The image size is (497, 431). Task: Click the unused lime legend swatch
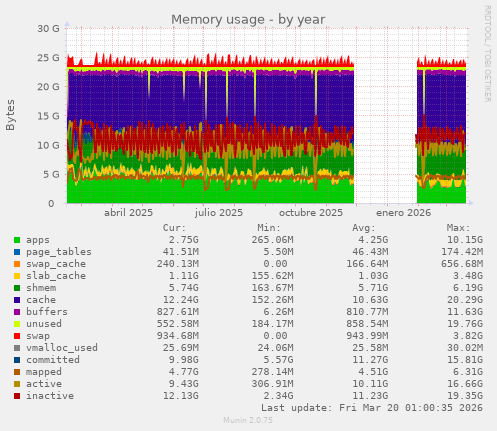[17, 324]
